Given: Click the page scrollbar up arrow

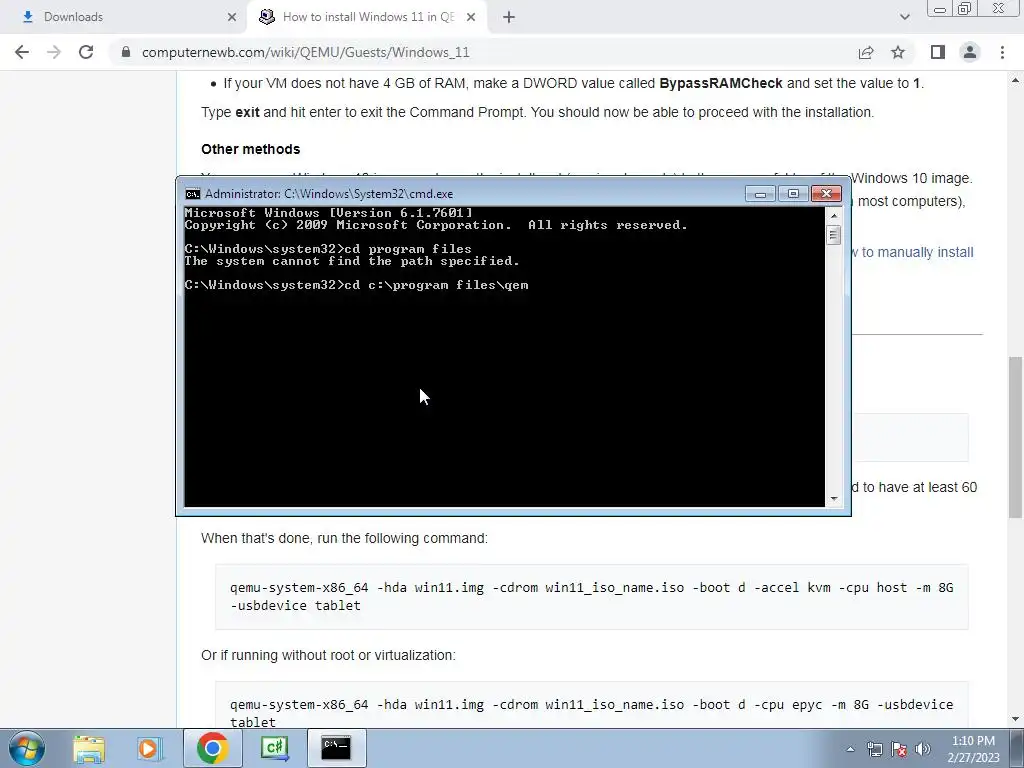Looking at the screenshot, I should [1015, 80].
